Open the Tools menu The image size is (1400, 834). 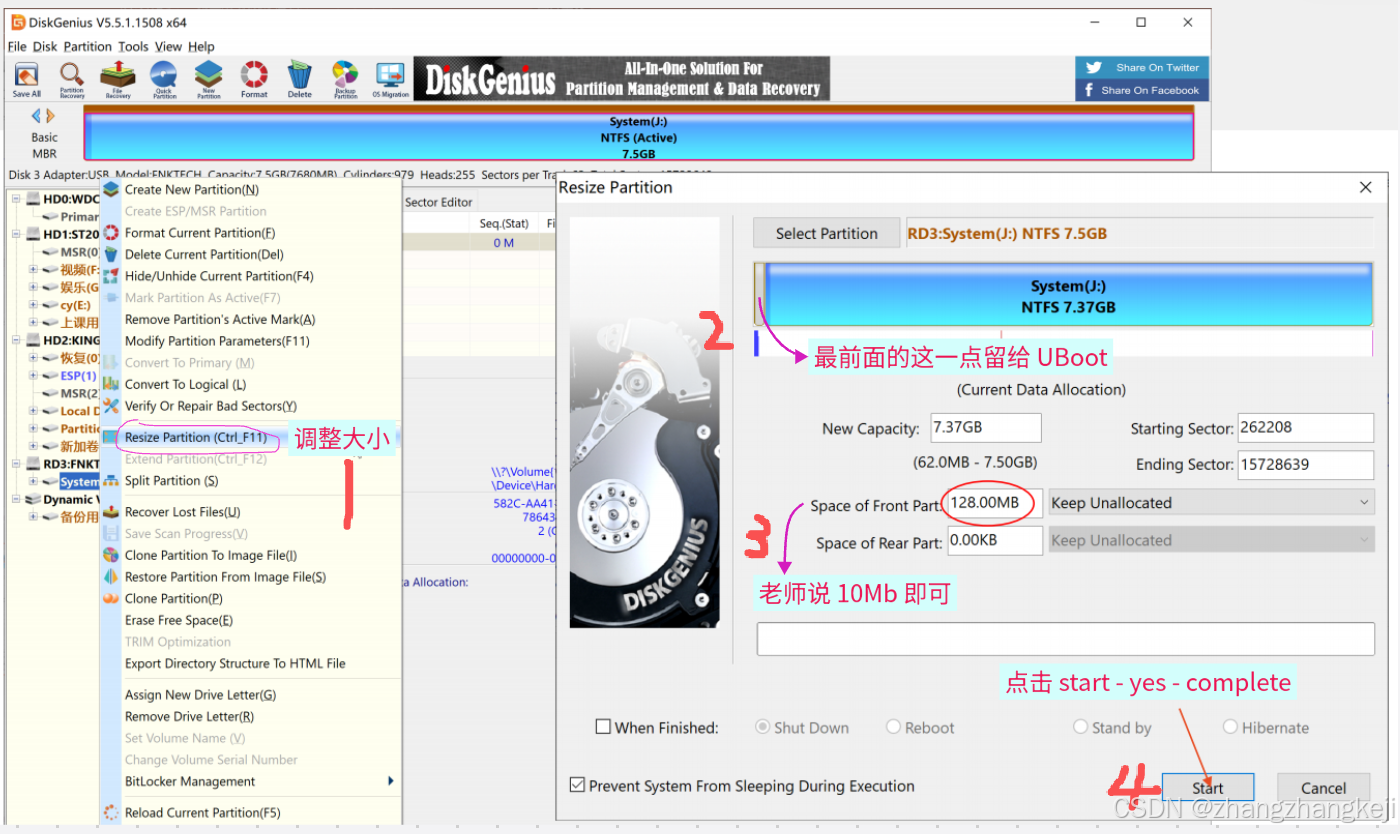pos(133,46)
